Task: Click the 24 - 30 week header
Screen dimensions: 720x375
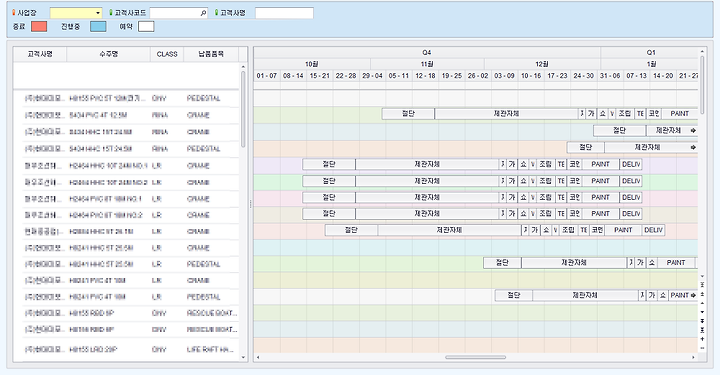Action: point(584,76)
